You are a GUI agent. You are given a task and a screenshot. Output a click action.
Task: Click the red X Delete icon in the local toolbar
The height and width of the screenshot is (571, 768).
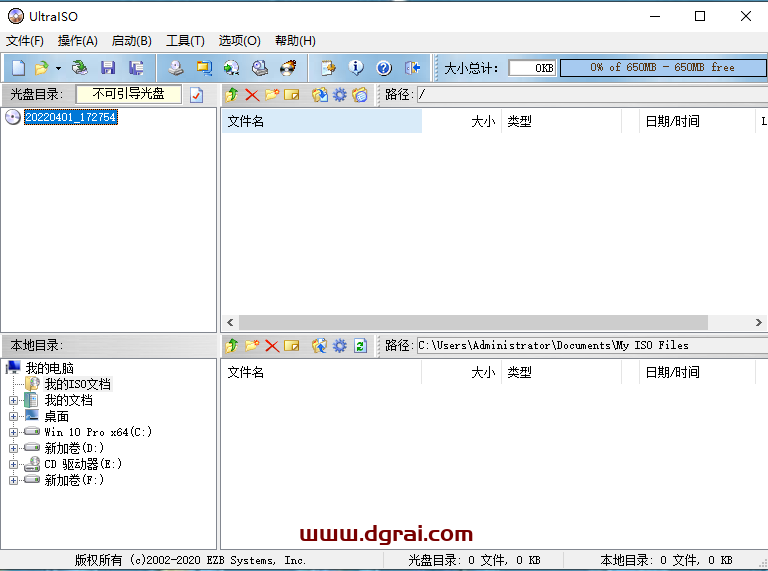272,346
